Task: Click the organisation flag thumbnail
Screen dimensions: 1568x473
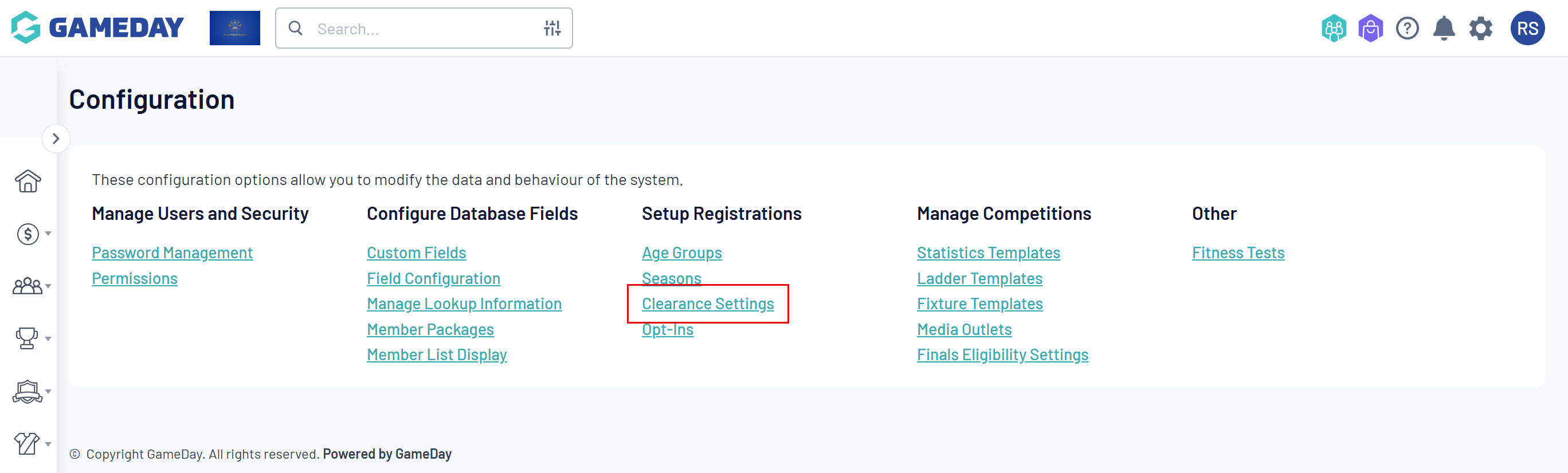Action: click(x=234, y=28)
